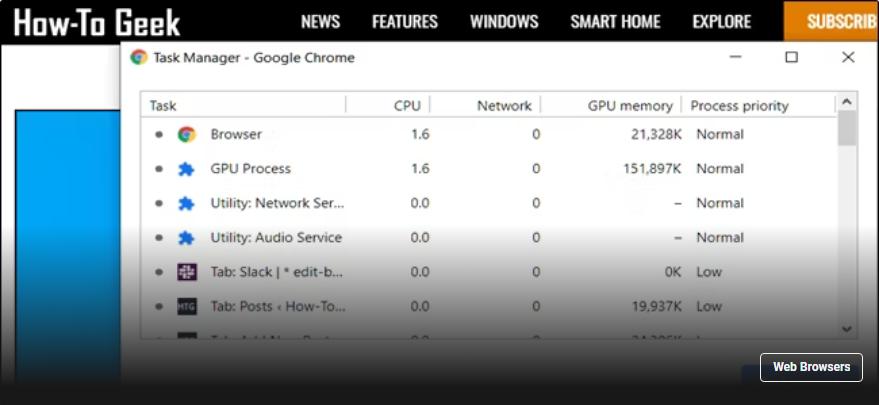The height and width of the screenshot is (405, 879).
Task: Minimize the Task Manager window
Action: tap(735, 57)
